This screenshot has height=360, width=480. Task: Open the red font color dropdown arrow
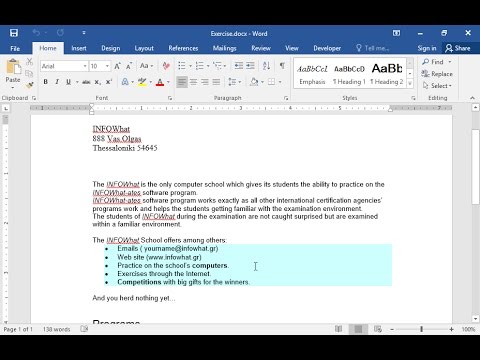click(168, 82)
